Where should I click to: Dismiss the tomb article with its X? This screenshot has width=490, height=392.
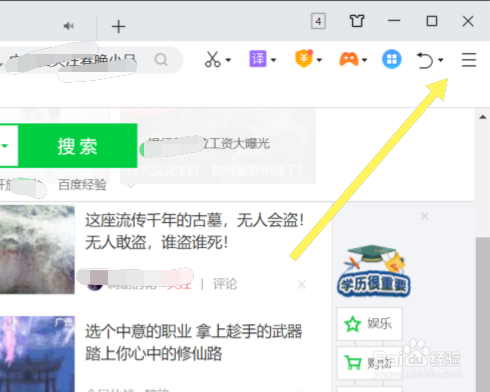(302, 285)
